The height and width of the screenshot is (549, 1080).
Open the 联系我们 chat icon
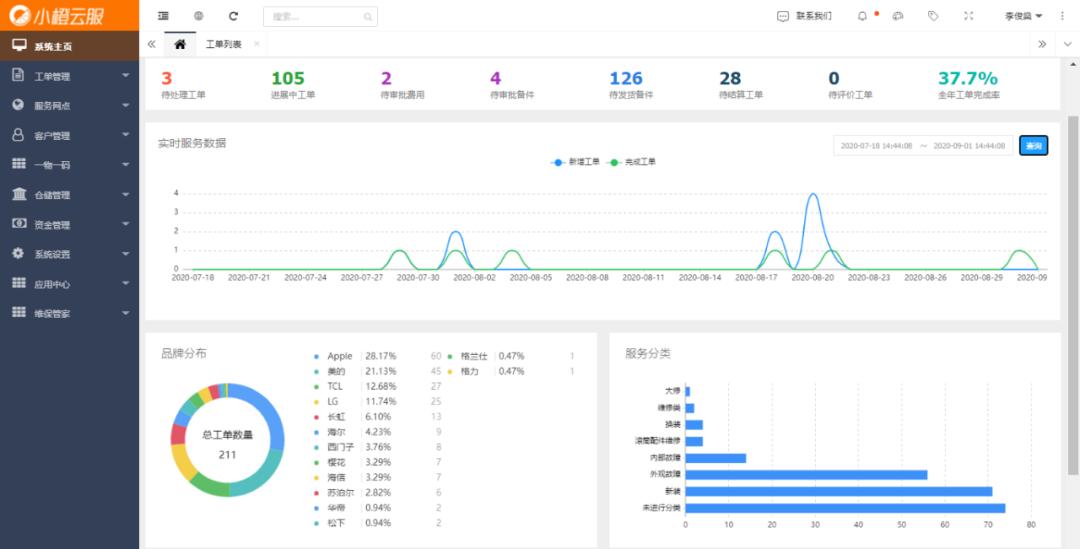click(x=782, y=16)
